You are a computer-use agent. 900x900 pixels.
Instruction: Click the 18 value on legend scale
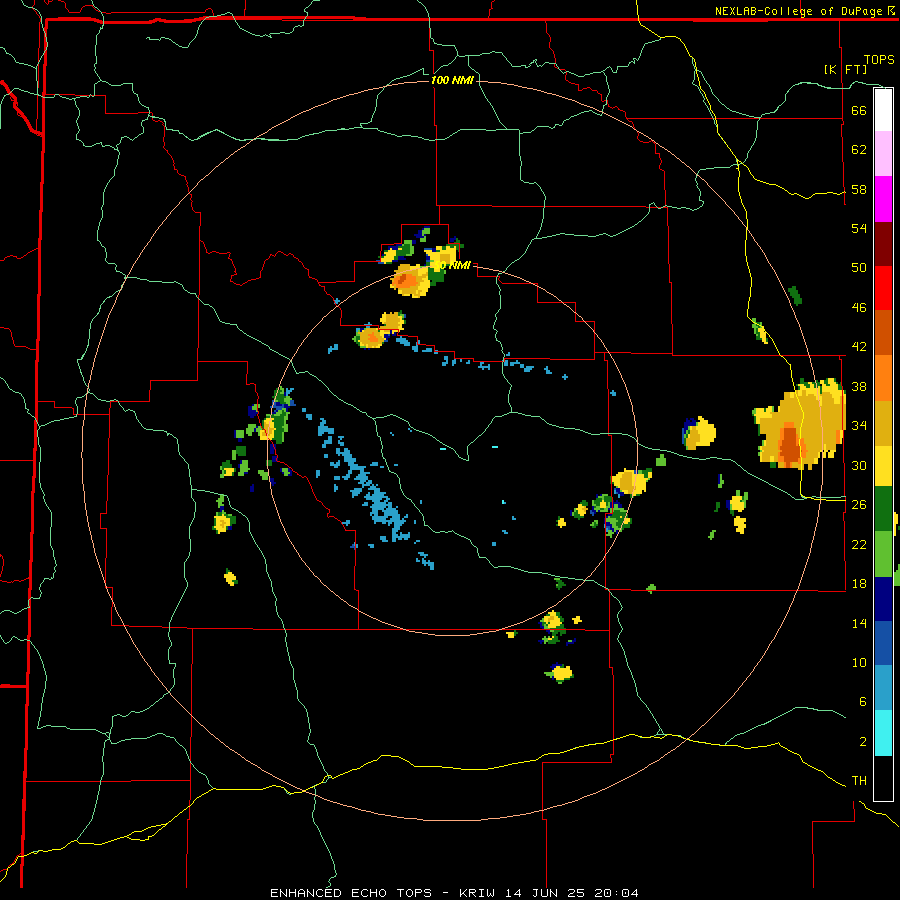click(859, 583)
